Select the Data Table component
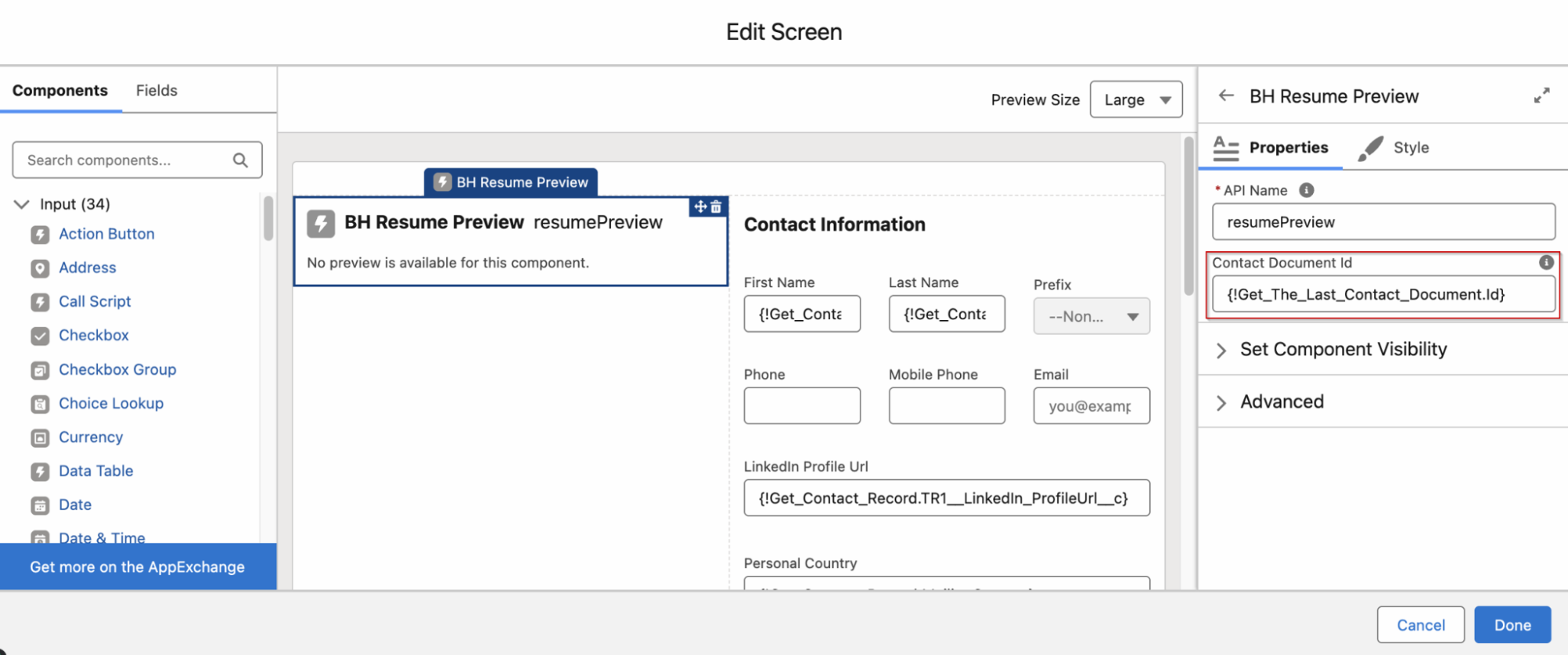Screen dimensions: 1568x655 pos(96,471)
